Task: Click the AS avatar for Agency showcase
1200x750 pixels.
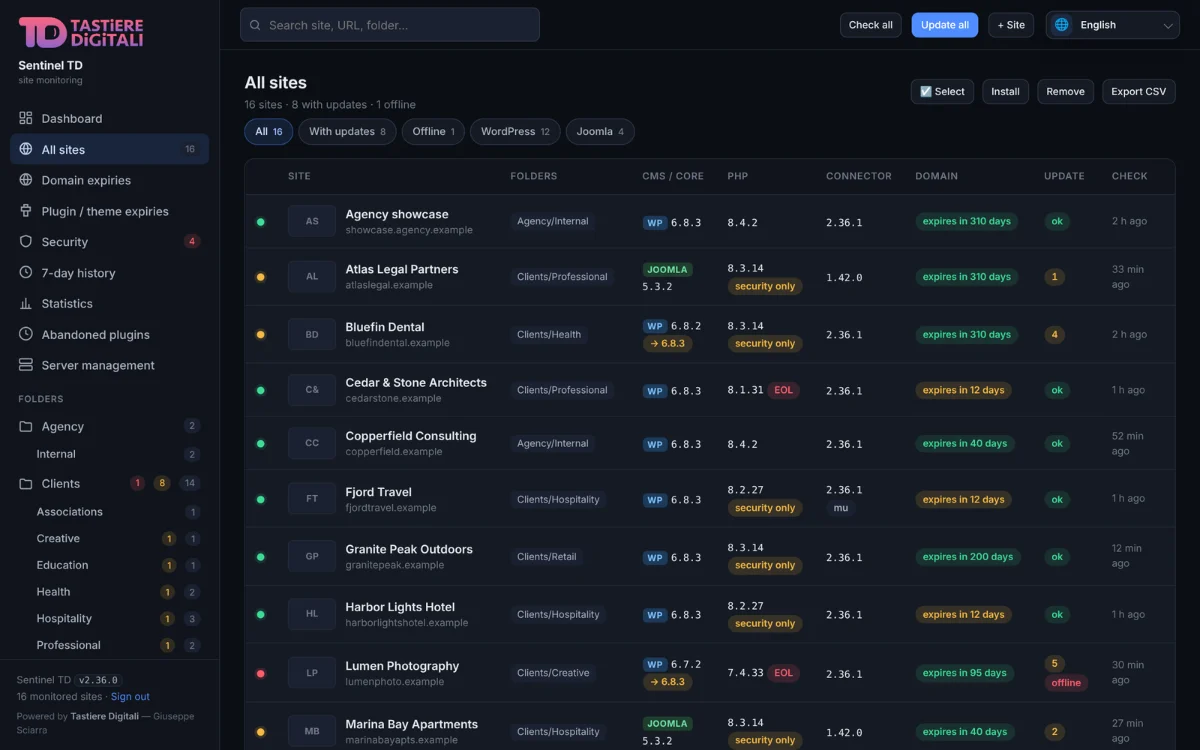Action: click(x=312, y=221)
